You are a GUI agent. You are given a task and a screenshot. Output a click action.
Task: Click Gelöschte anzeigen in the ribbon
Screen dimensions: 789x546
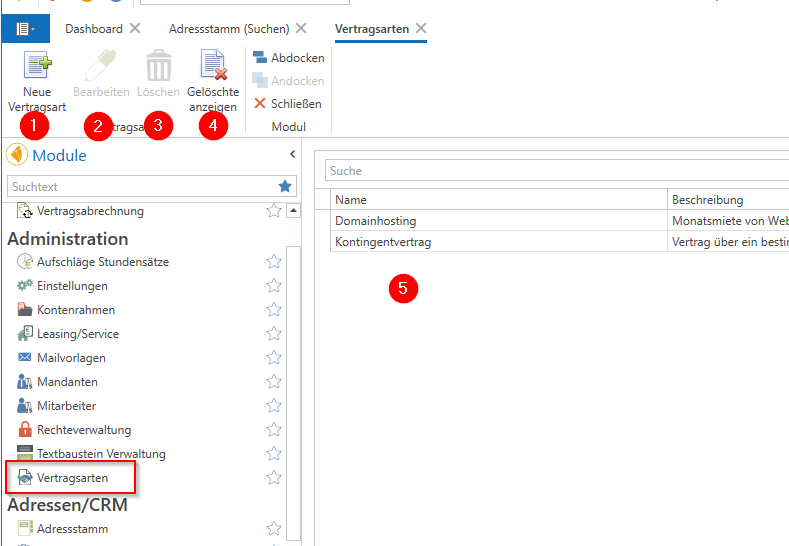tap(213, 67)
